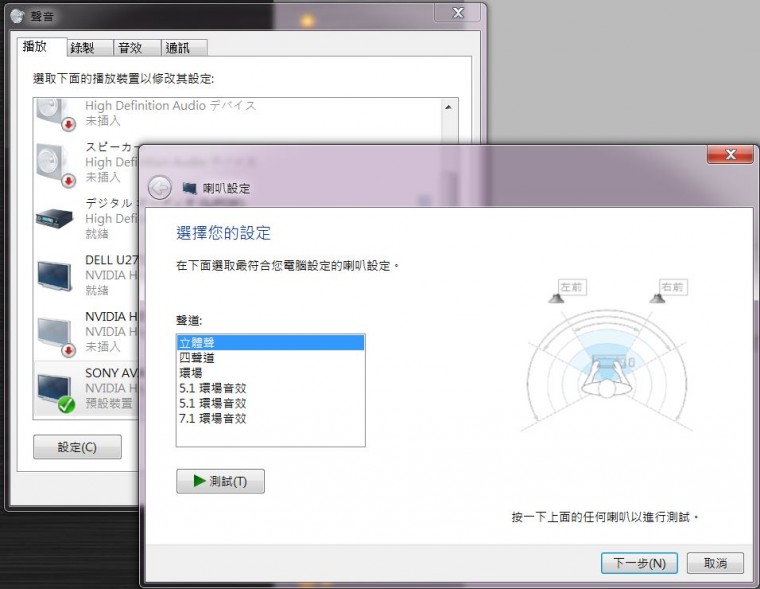Click the left front (左前) speaker icon
Image resolution: width=760 pixels, height=589 pixels.
coord(556,298)
